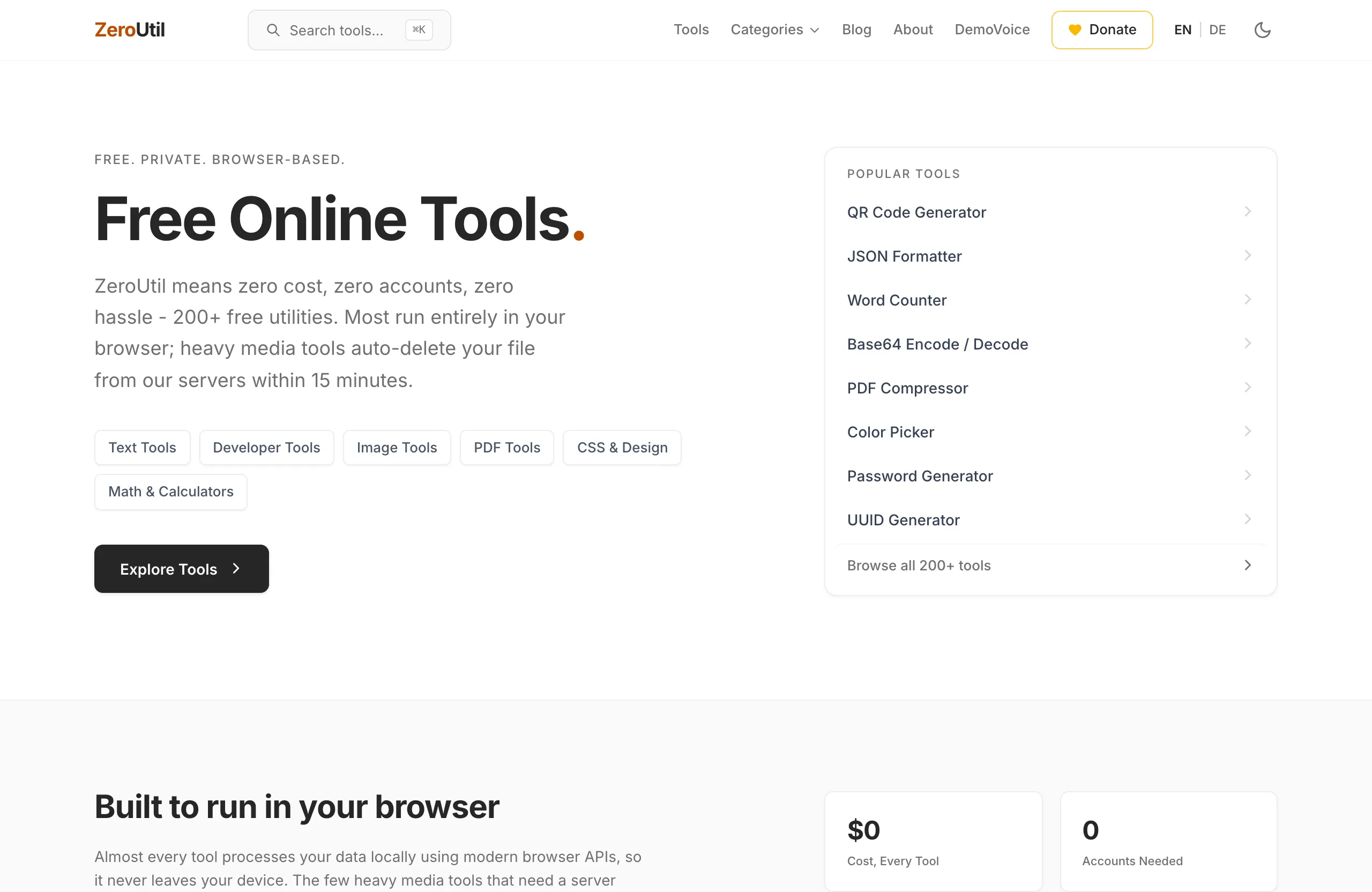Click the search magnifier icon
1372x892 pixels.
pos(273,30)
